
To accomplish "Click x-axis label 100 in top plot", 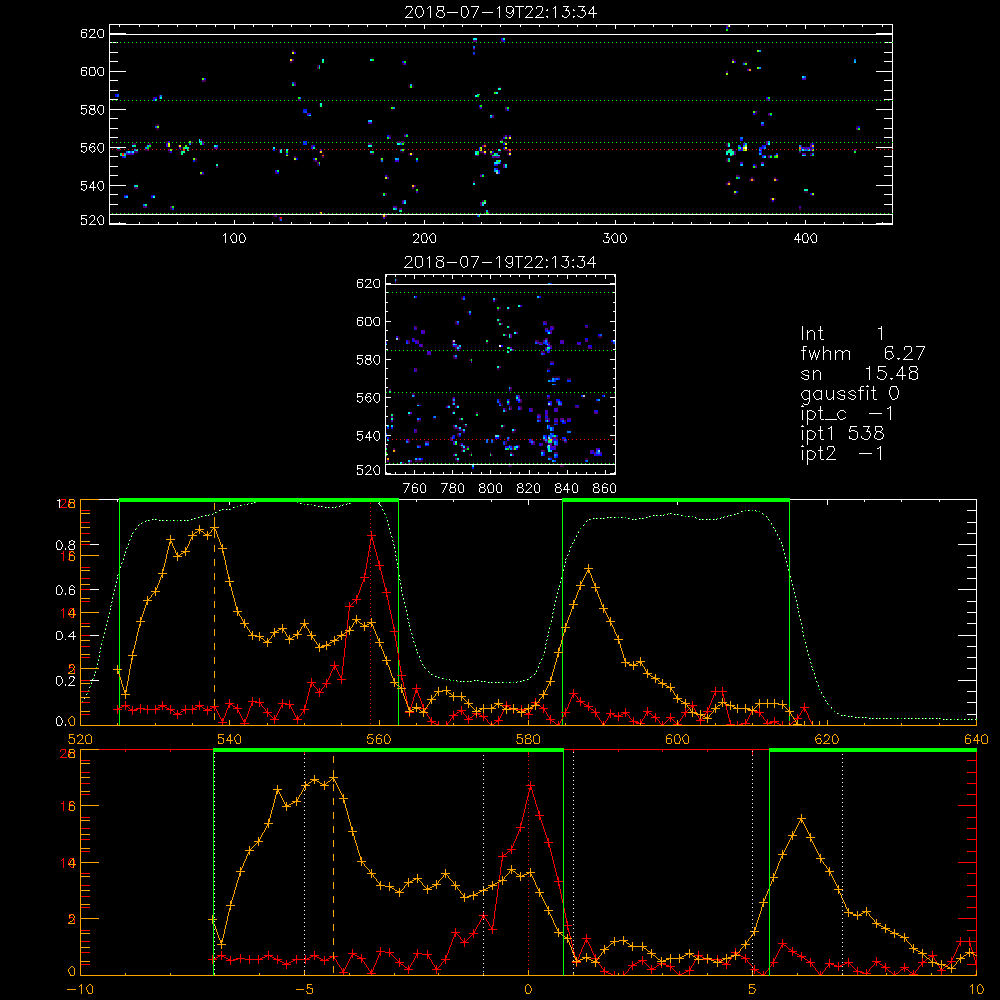I will point(234,239).
